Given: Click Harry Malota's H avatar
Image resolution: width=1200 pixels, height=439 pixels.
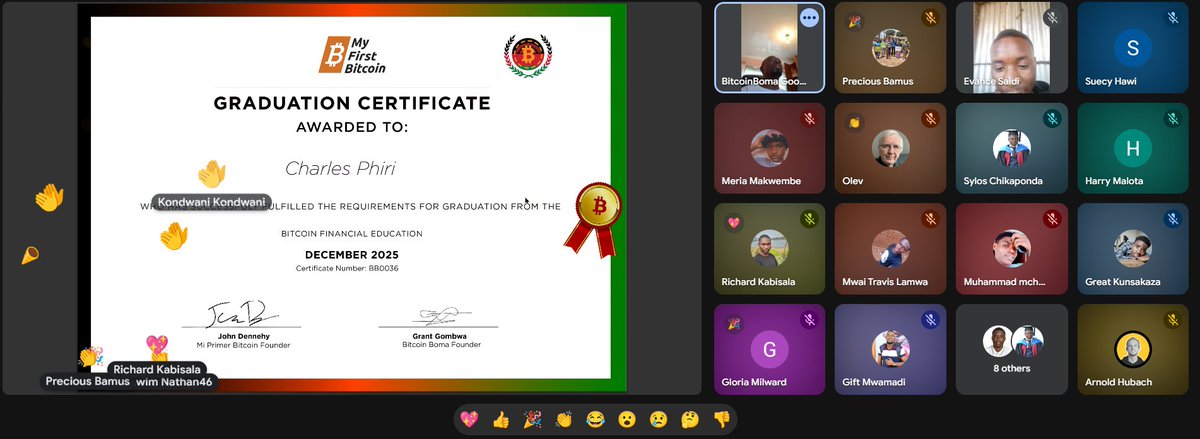Looking at the screenshot, I should click(x=1132, y=148).
